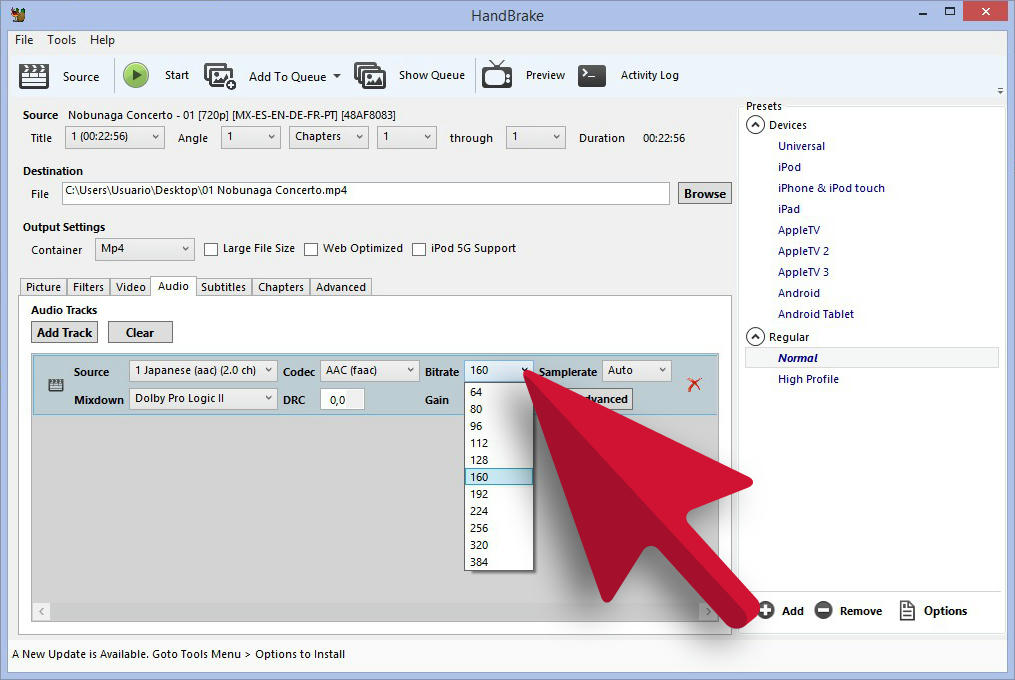Click the Add Track button

(64, 333)
